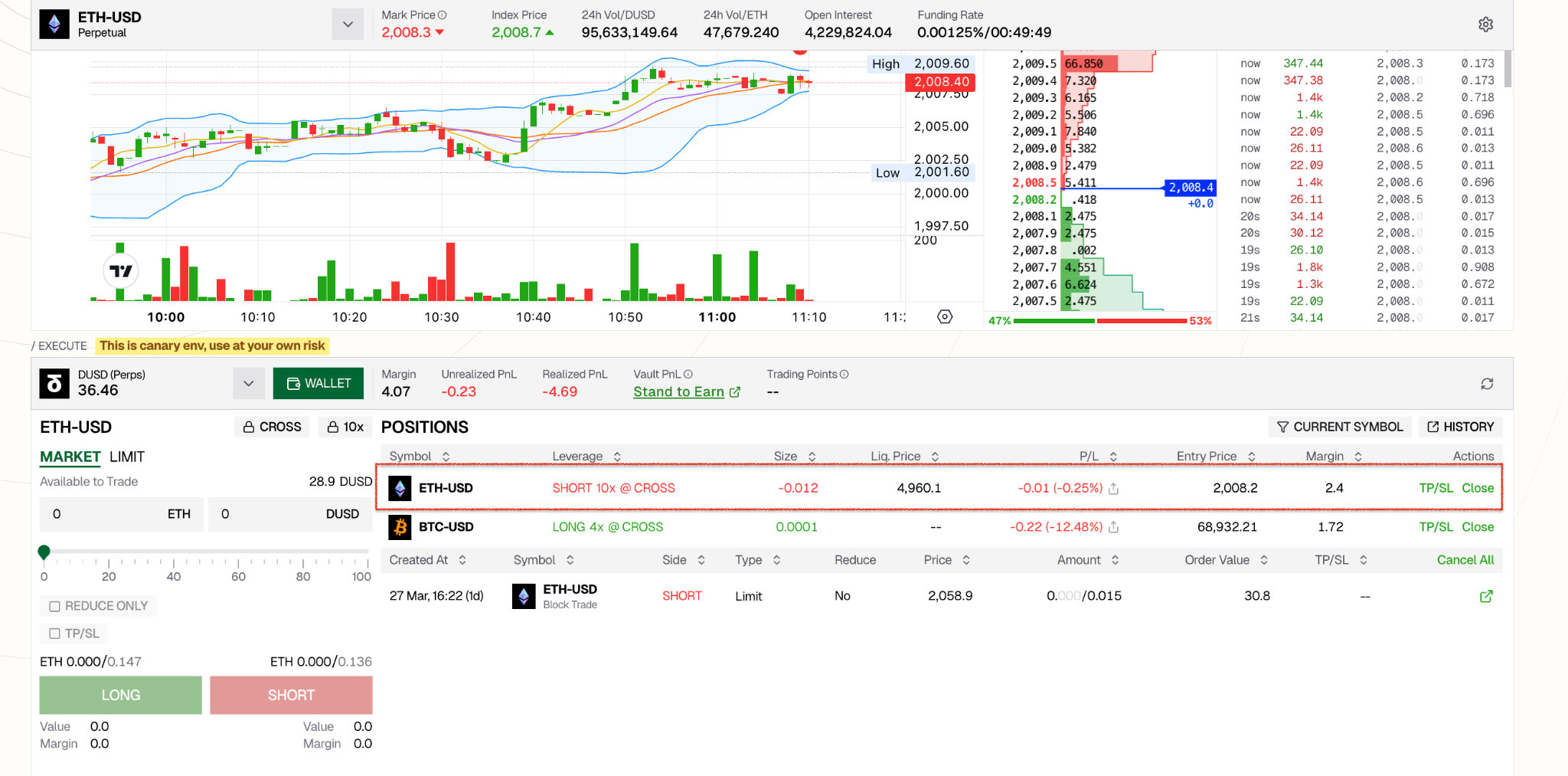The height and width of the screenshot is (776, 1568).
Task: Share the BTC-USD position P/L
Action: point(1114,528)
